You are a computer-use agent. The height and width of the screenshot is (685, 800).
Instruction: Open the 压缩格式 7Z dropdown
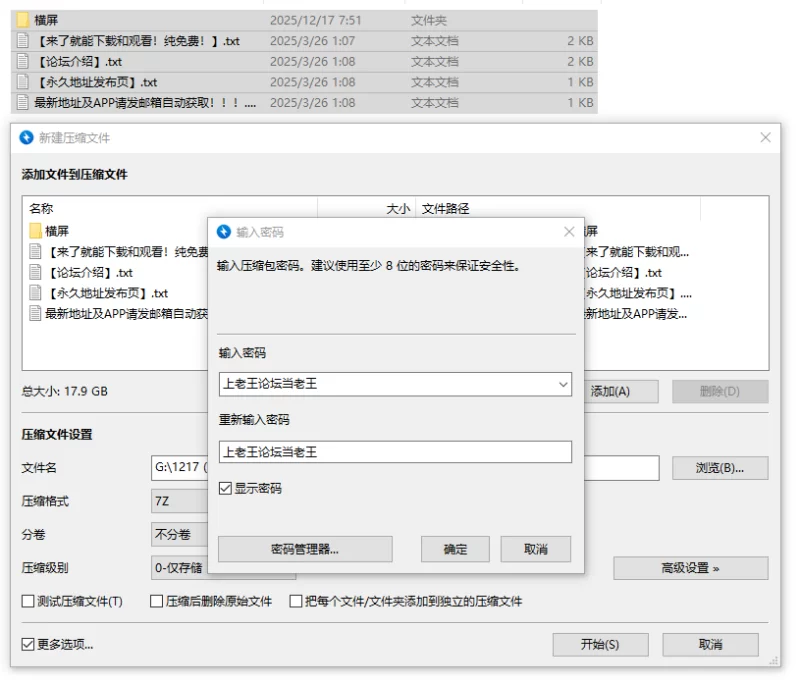(180, 501)
